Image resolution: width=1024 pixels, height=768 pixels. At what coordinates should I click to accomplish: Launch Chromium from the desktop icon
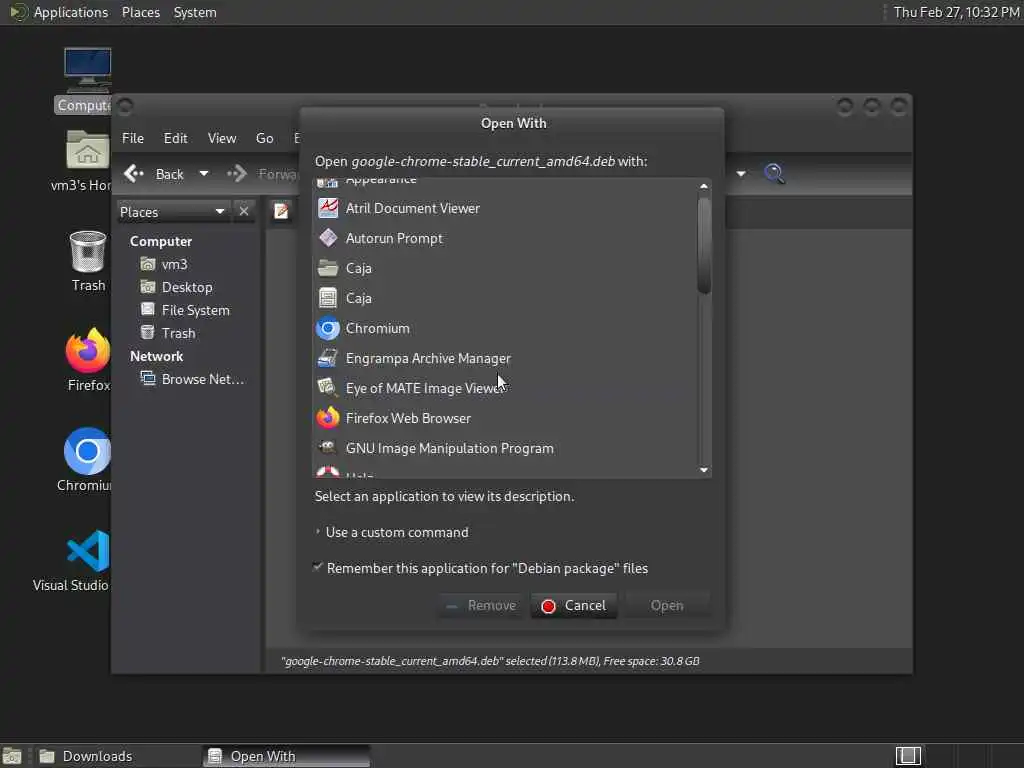87,460
